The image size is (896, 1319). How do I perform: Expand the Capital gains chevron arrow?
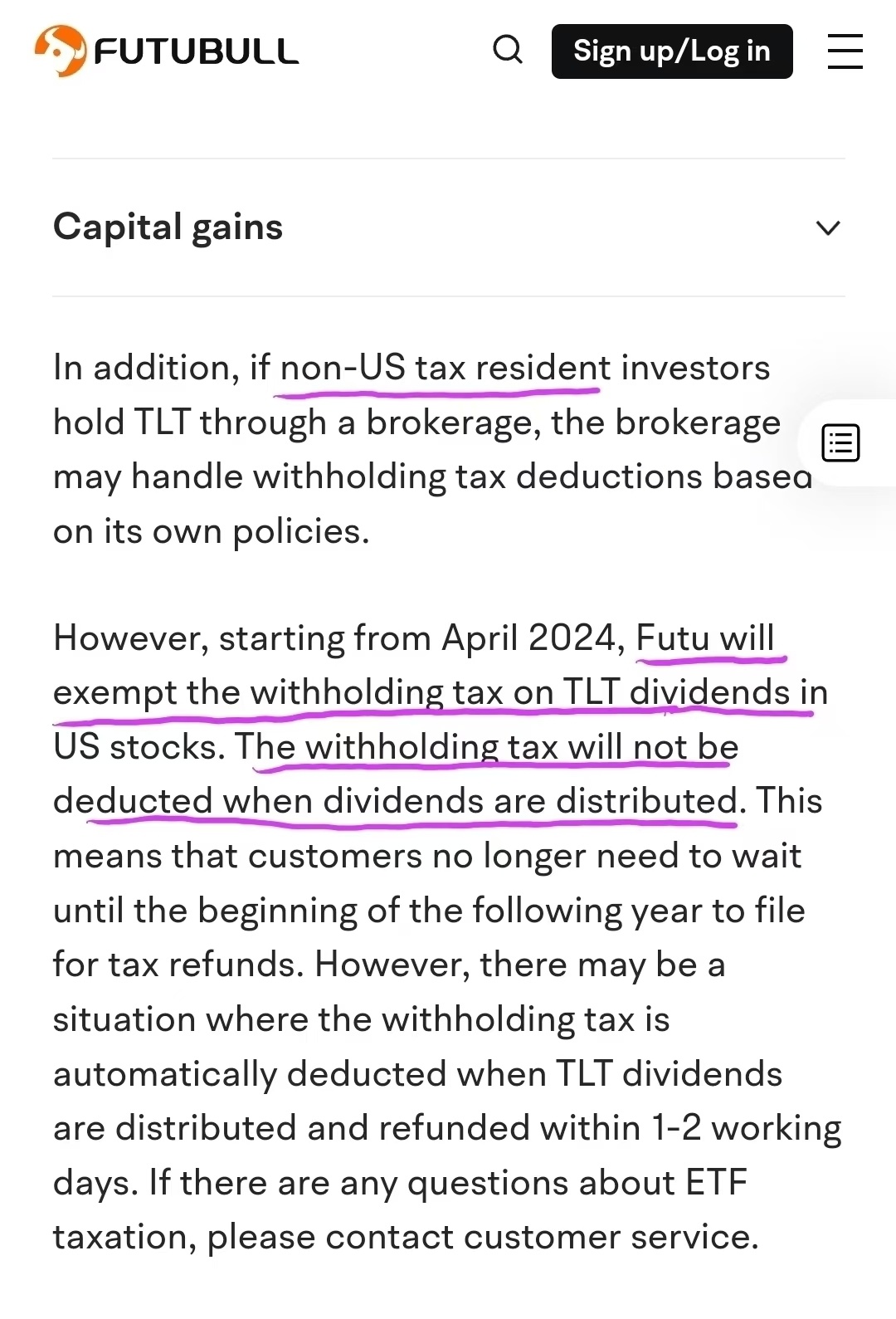tap(828, 227)
